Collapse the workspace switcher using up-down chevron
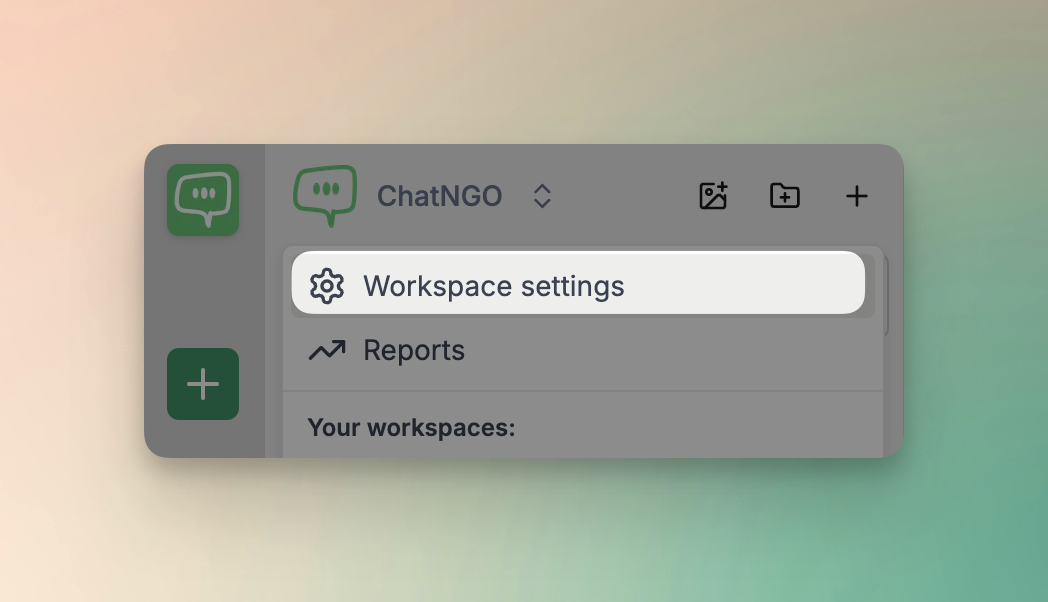Screen dimensions: 1048x602 tap(542, 196)
